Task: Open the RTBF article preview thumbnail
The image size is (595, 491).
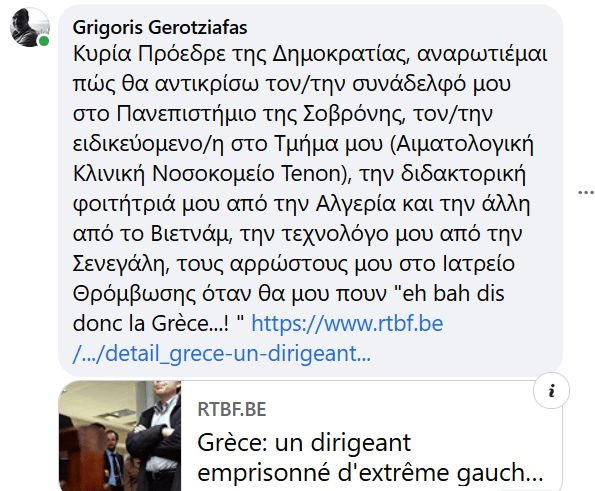Action: 120,436
